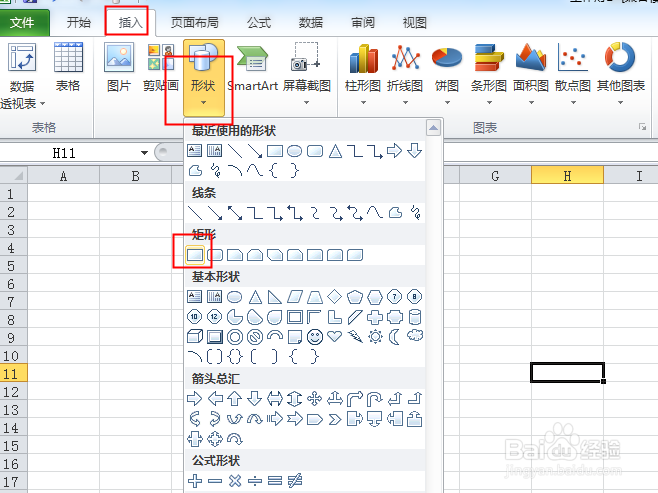This screenshot has height=493, width=658.
Task: Select the 插入 (Insert) ribbon tab
Action: 130,22
